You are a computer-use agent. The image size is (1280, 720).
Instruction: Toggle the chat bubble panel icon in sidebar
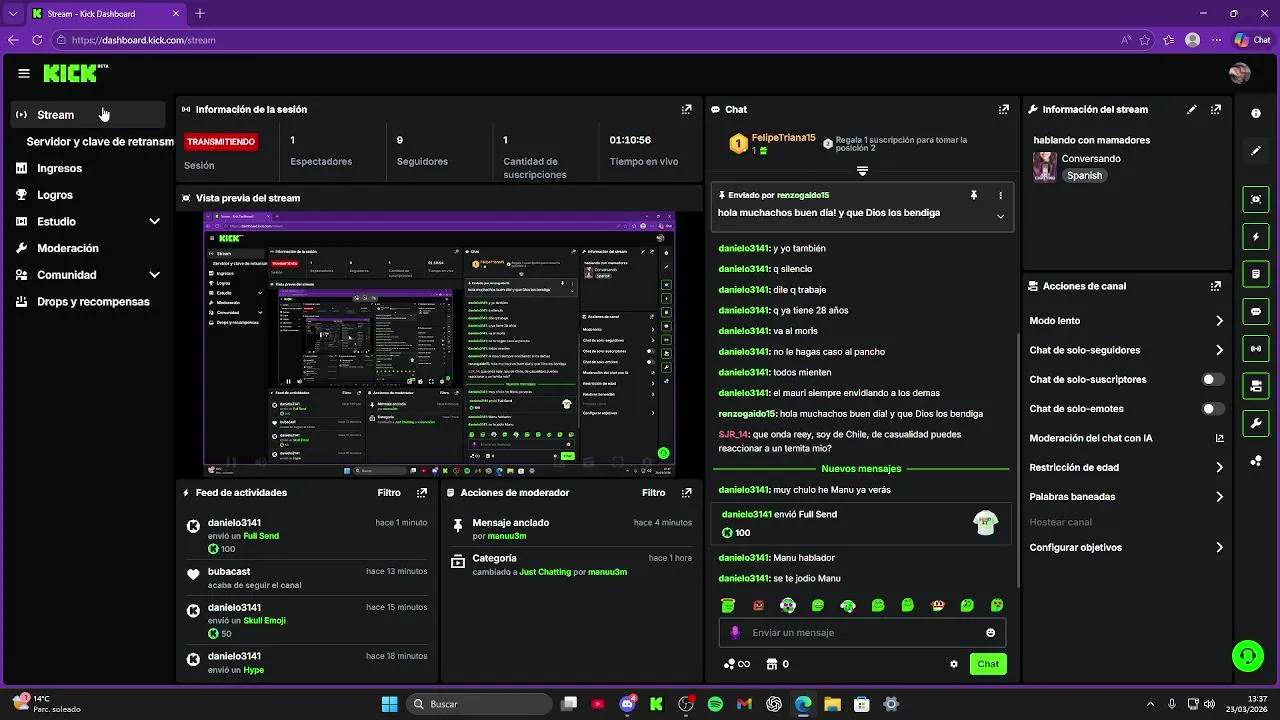click(x=1256, y=312)
